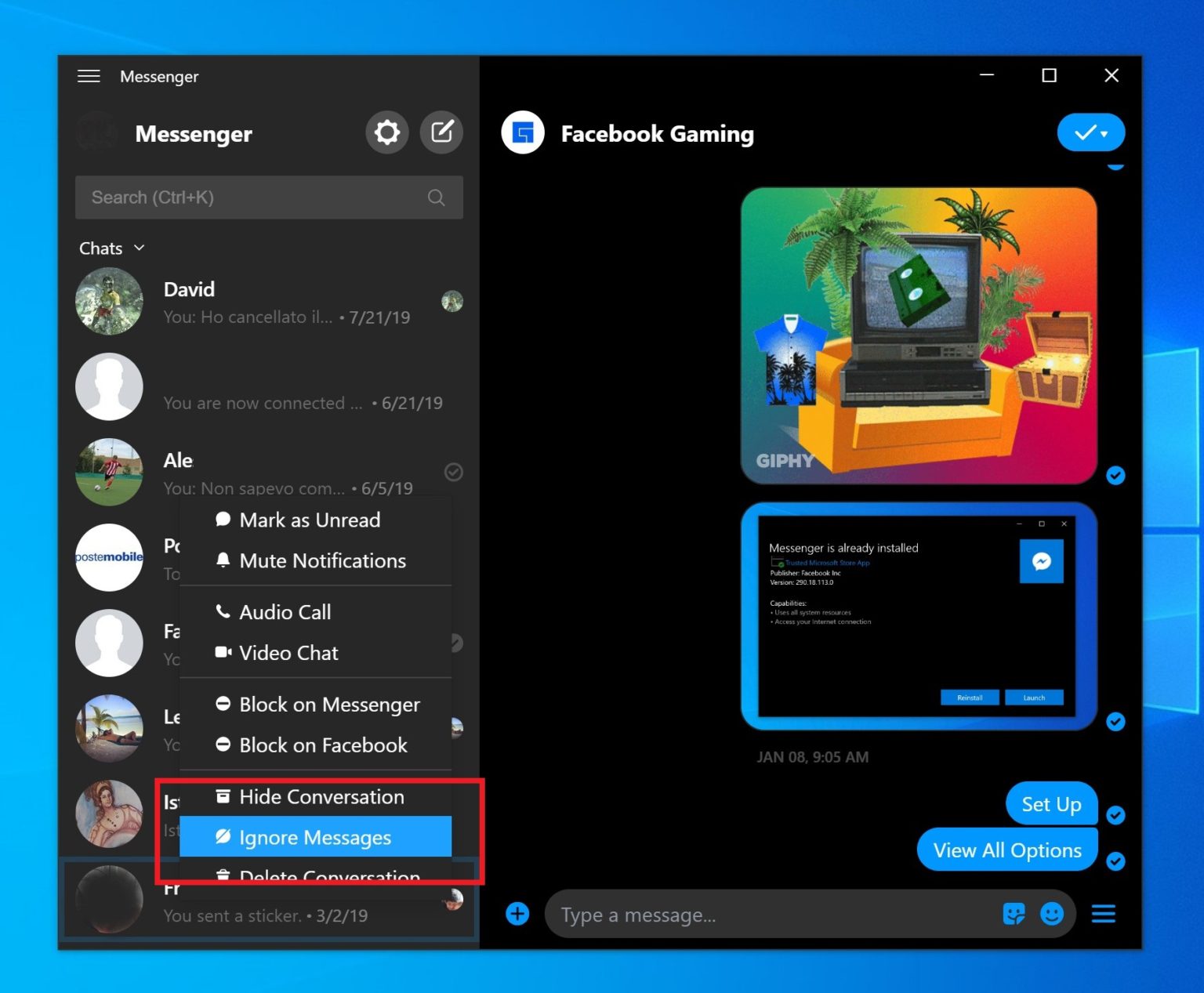Click the search magnifier icon
Image resolution: width=1204 pixels, height=993 pixels.
436,198
